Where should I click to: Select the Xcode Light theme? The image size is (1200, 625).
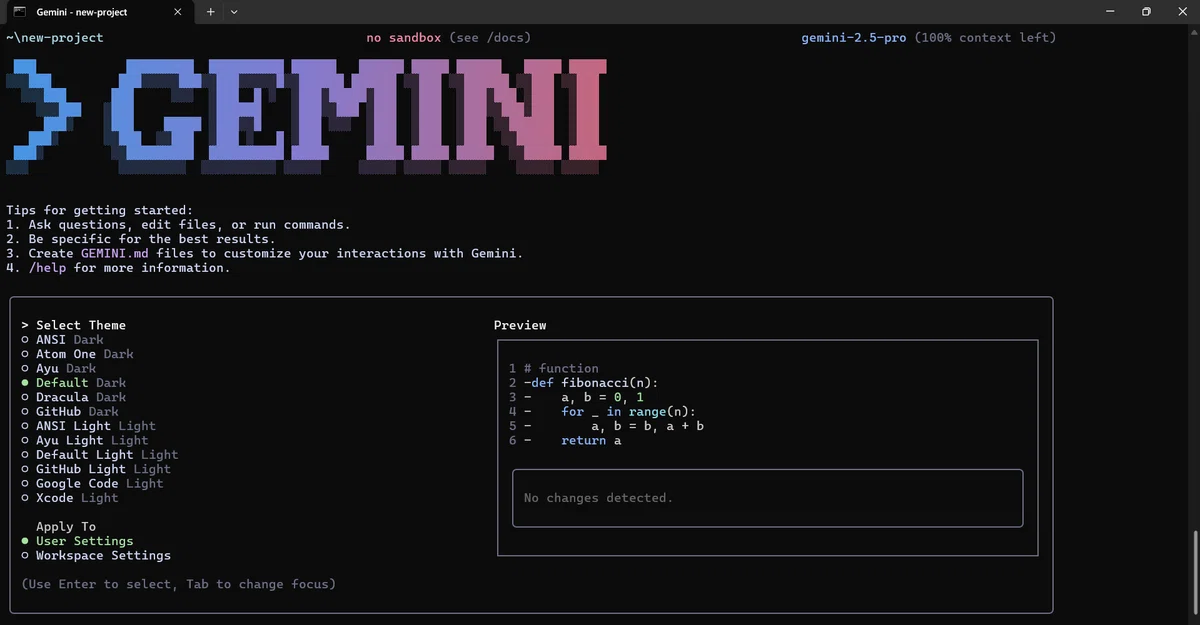(69, 498)
